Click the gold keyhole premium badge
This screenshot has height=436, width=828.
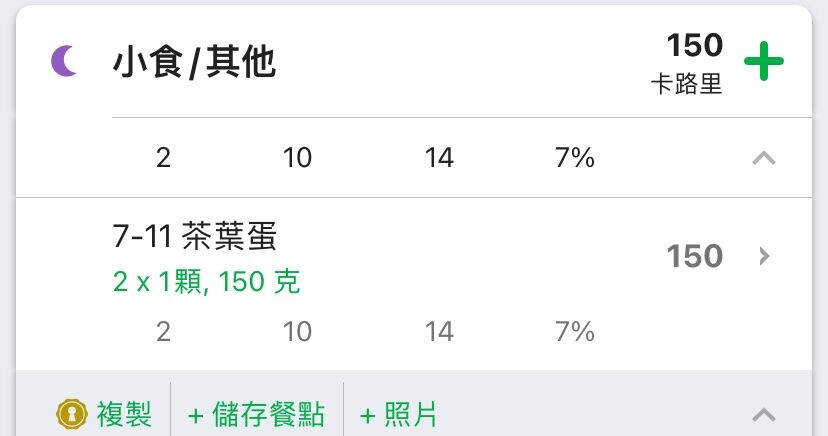pyautogui.click(x=71, y=414)
